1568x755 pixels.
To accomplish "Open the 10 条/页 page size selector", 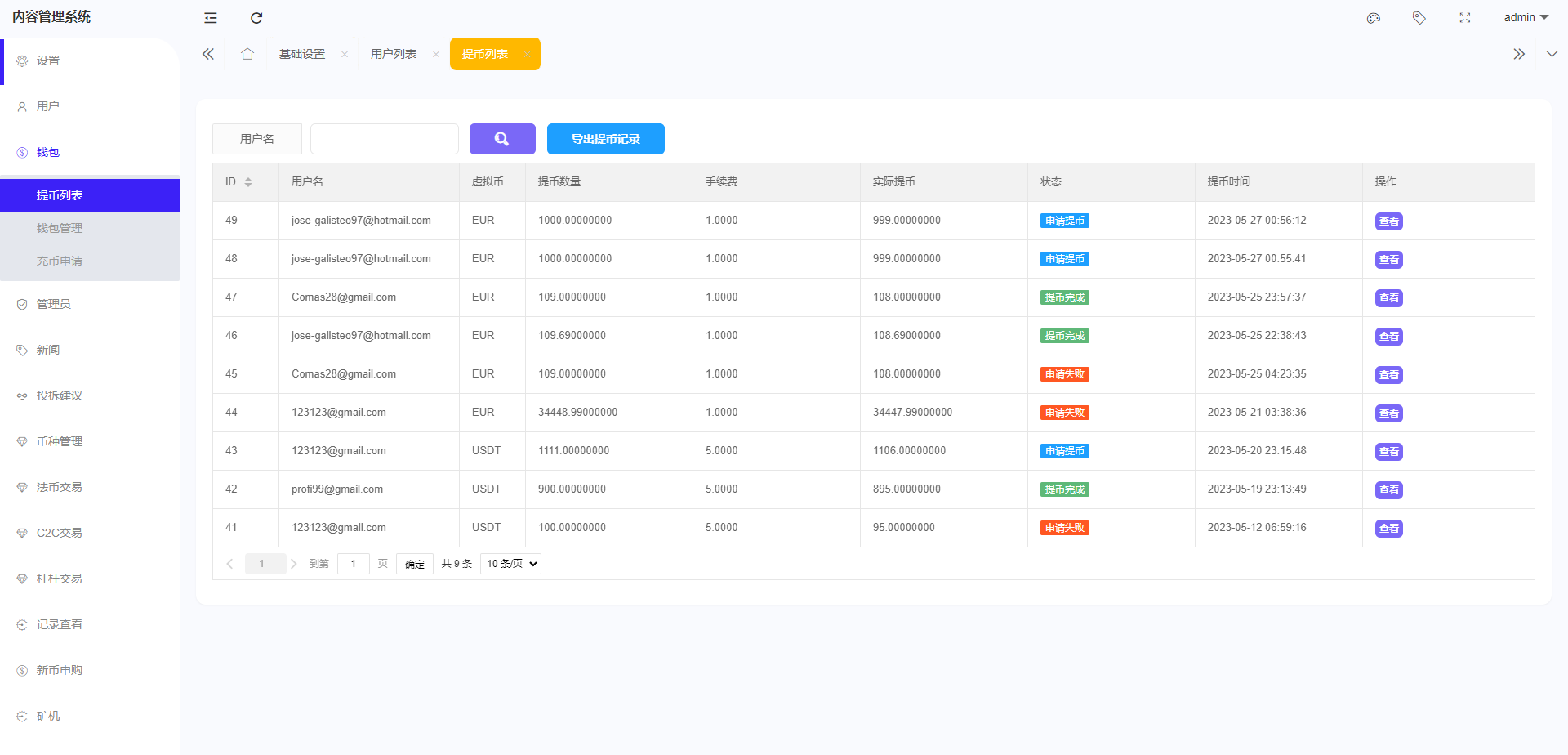I will (x=510, y=564).
